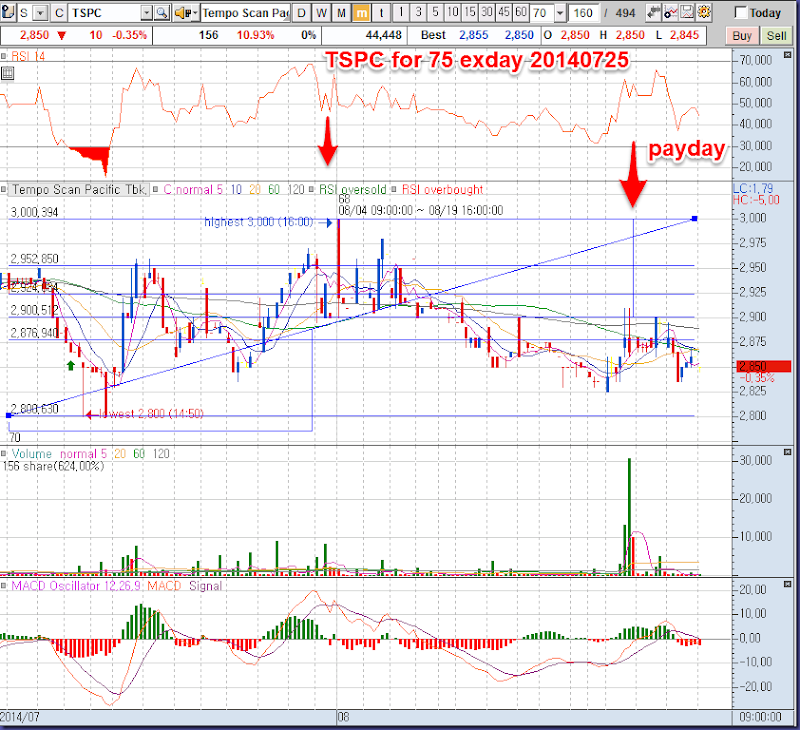Click the C button beside the symbol field
800x730 pixels.
(58, 13)
